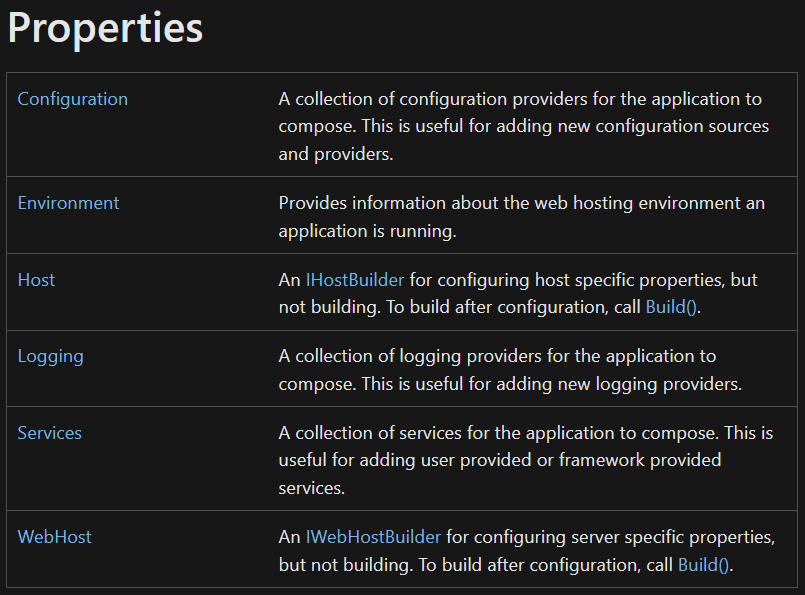Click 'useful for adding new logging providers' sentence
This screenshot has width=805, height=595.
551,384
